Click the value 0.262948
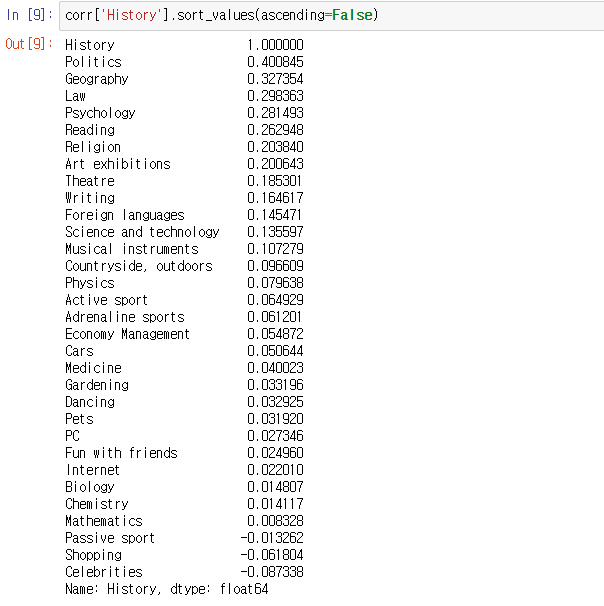 tap(275, 130)
